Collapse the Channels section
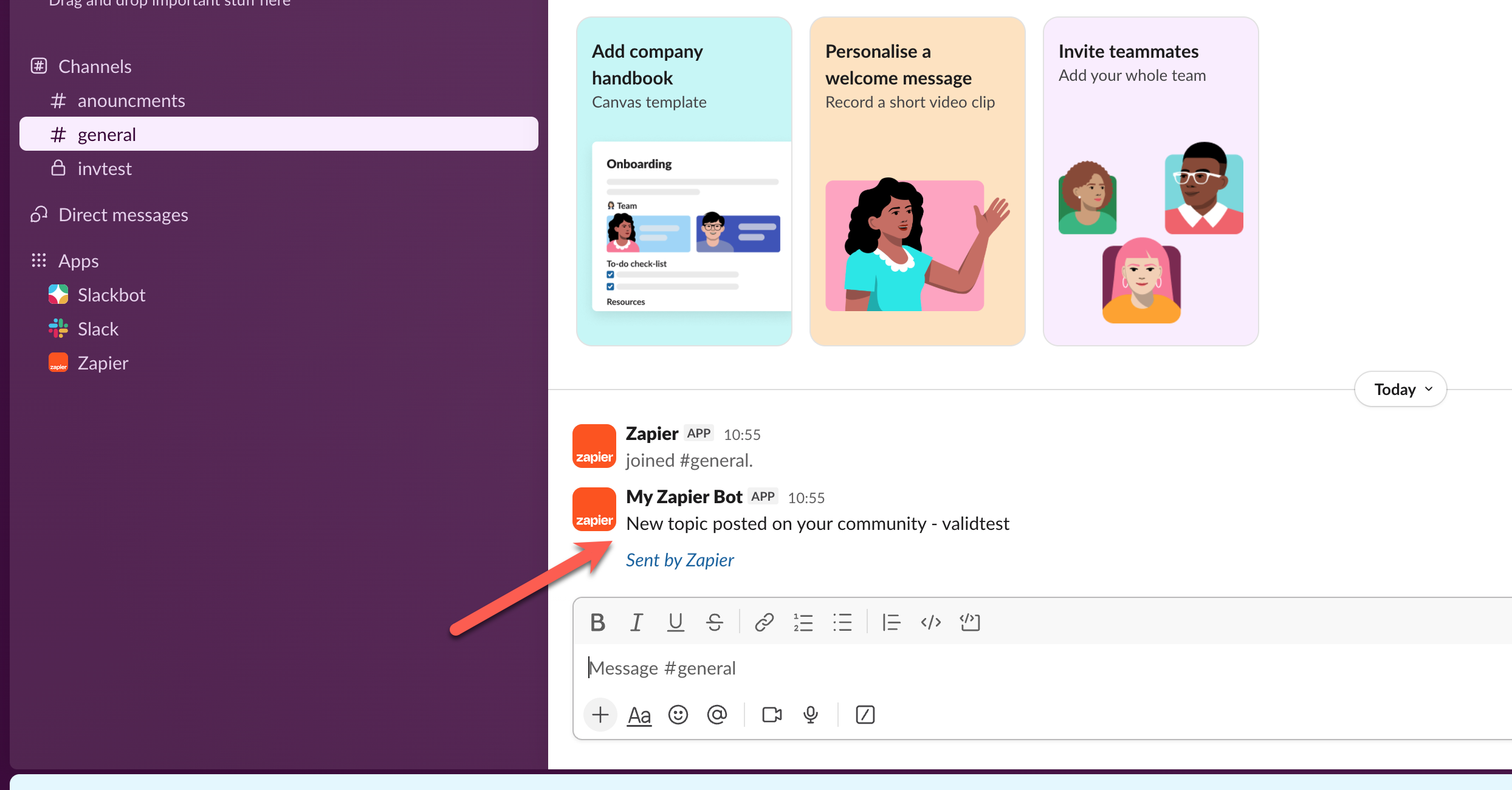The height and width of the screenshot is (790, 1512). pos(95,66)
